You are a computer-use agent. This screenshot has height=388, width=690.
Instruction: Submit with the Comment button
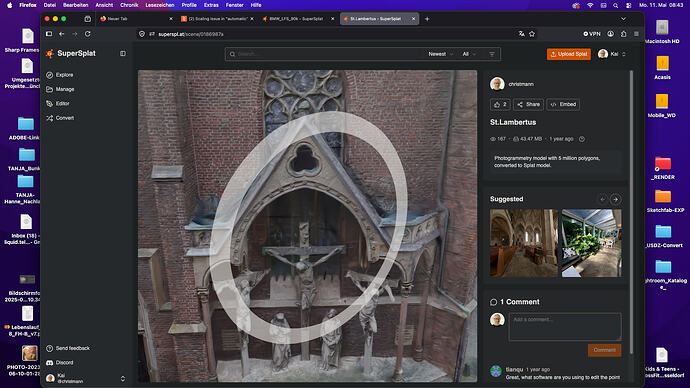(605, 350)
